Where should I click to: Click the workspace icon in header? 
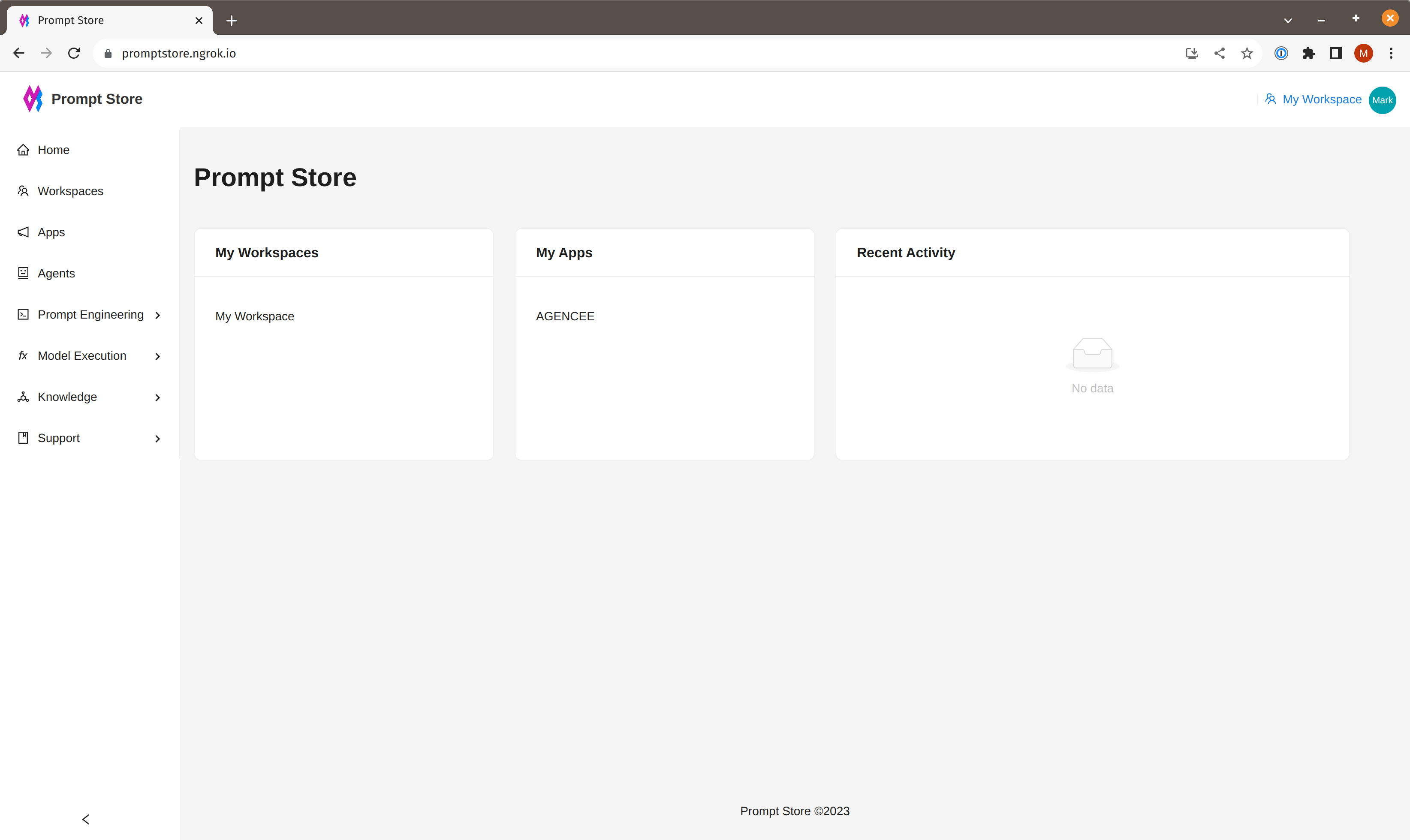click(x=1271, y=99)
